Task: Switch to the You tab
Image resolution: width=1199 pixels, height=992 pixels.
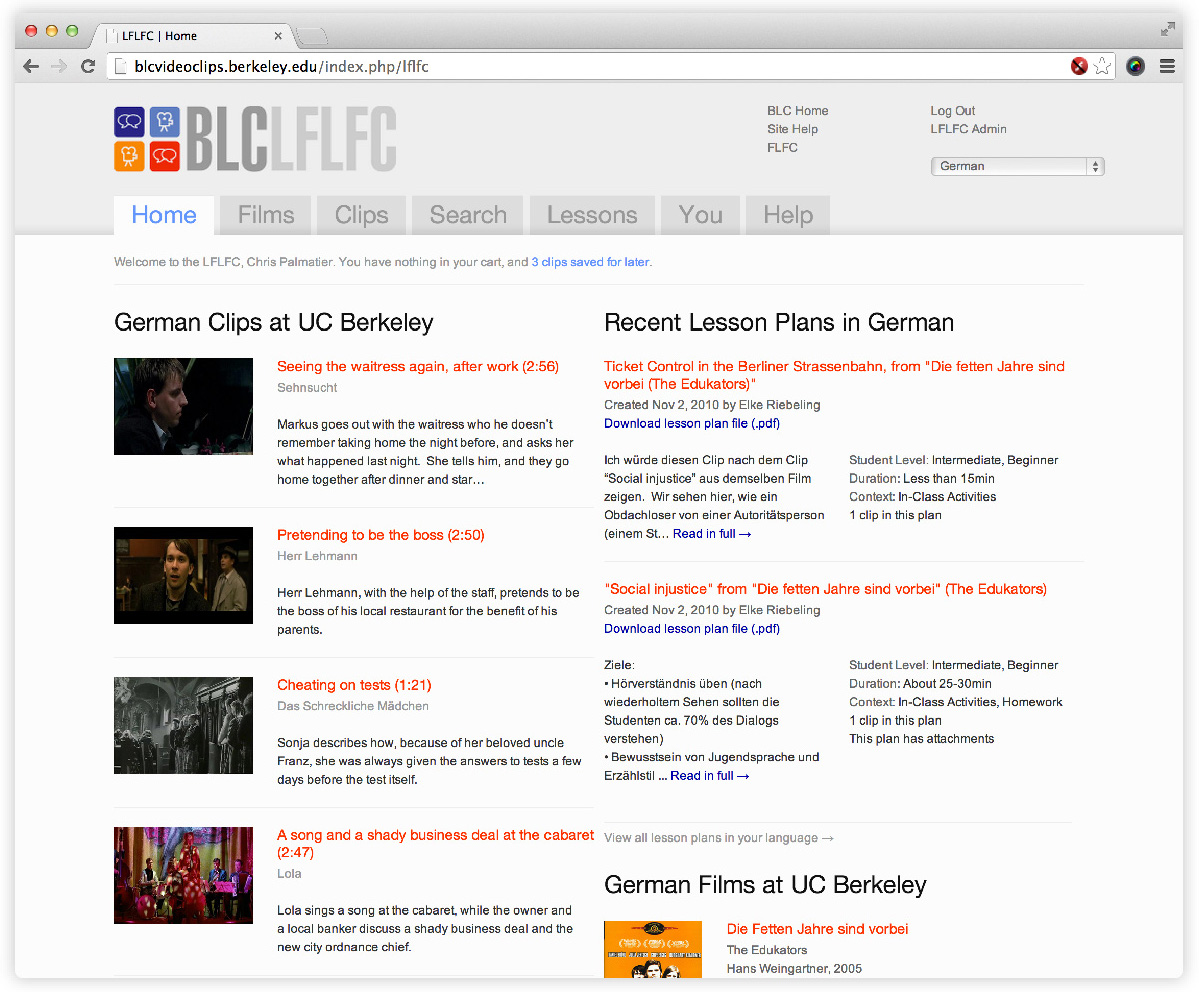Action: click(x=700, y=215)
